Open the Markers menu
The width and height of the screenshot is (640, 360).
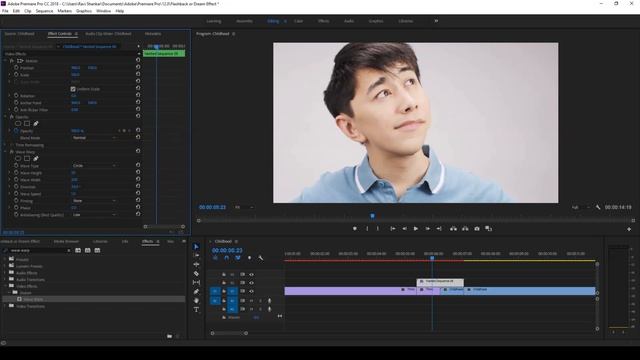pyautogui.click(x=64, y=11)
